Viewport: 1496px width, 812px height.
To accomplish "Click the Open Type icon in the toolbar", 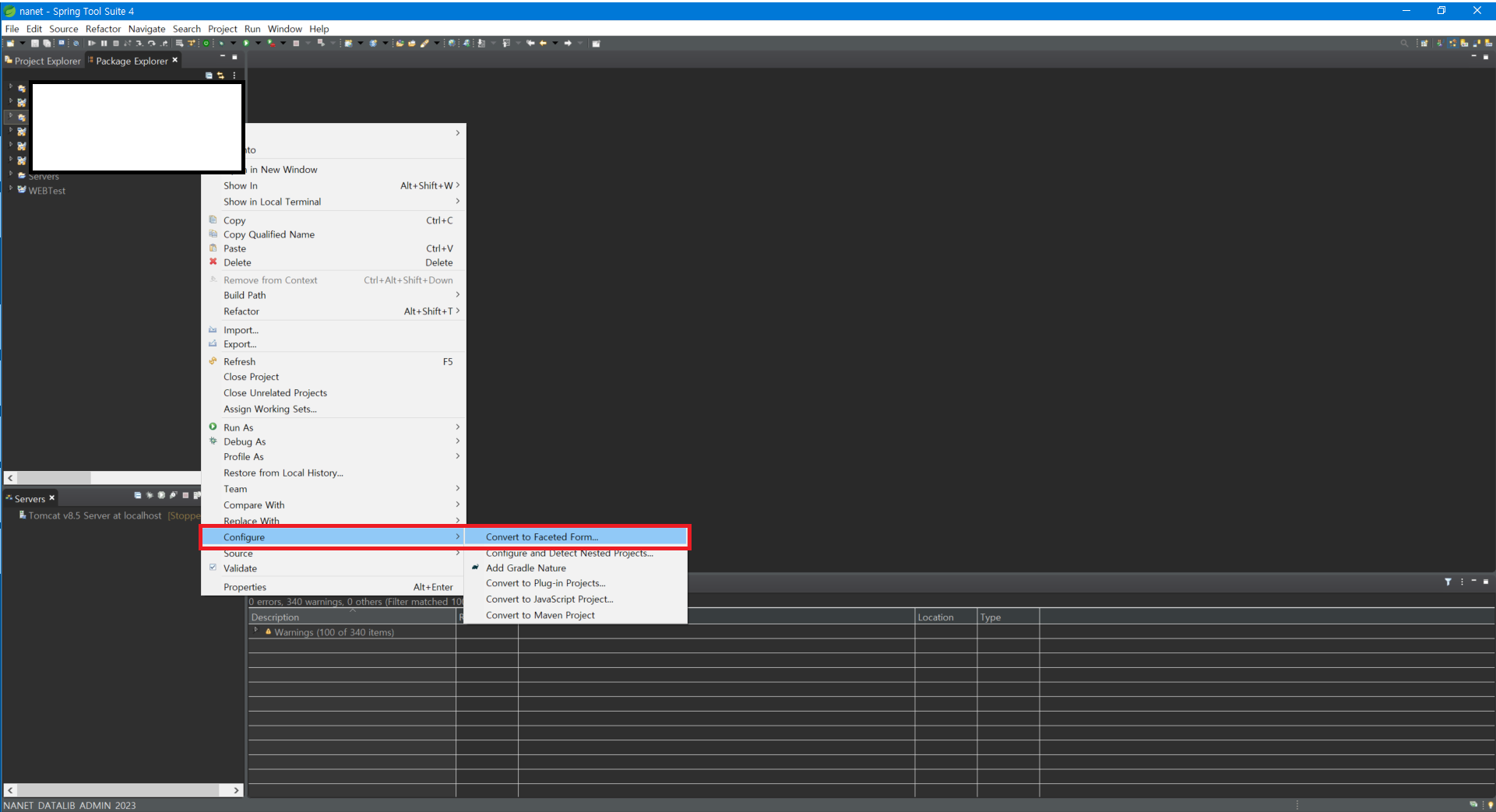I will pos(400,44).
